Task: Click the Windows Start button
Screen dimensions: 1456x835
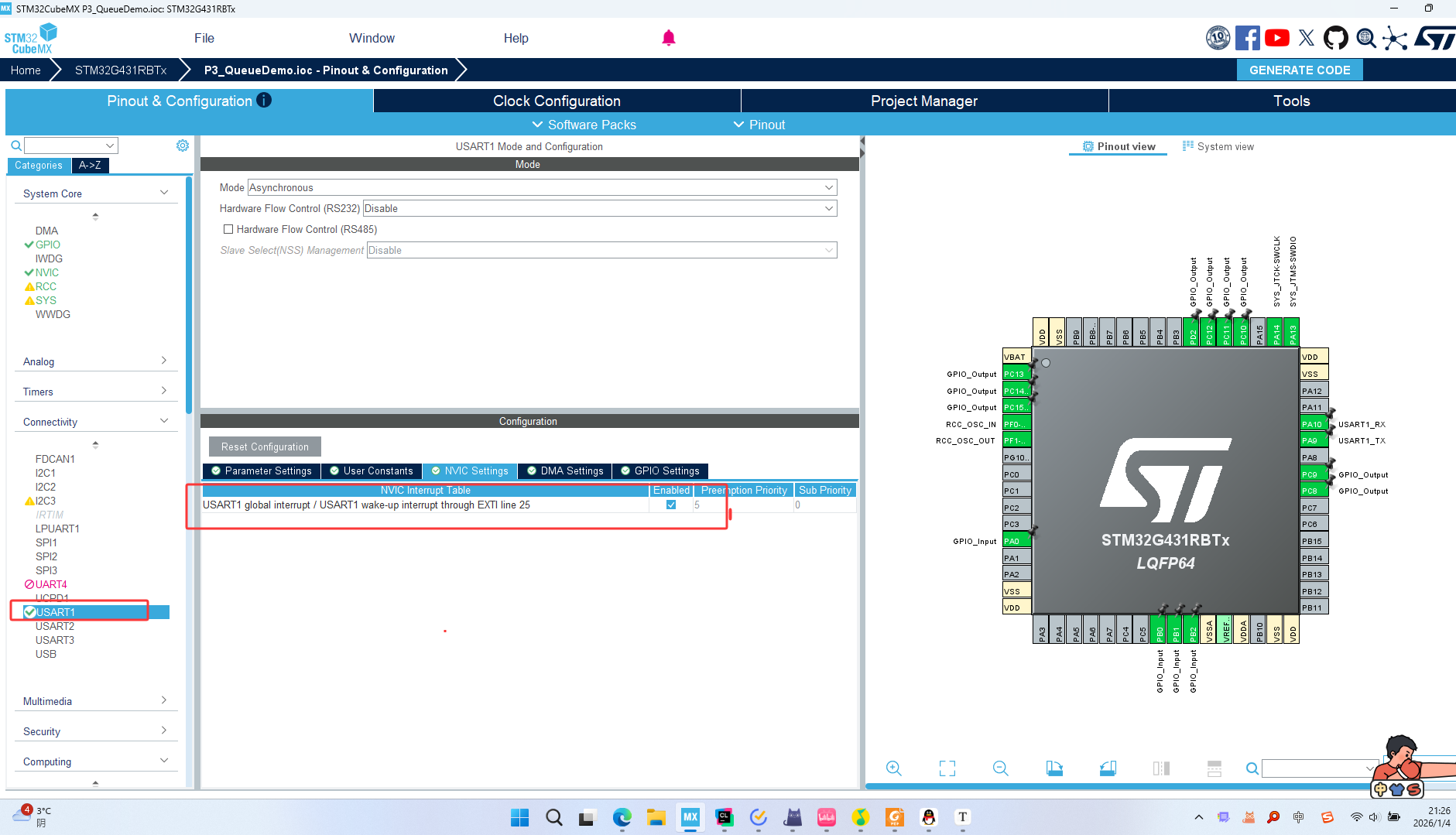Action: click(x=520, y=817)
